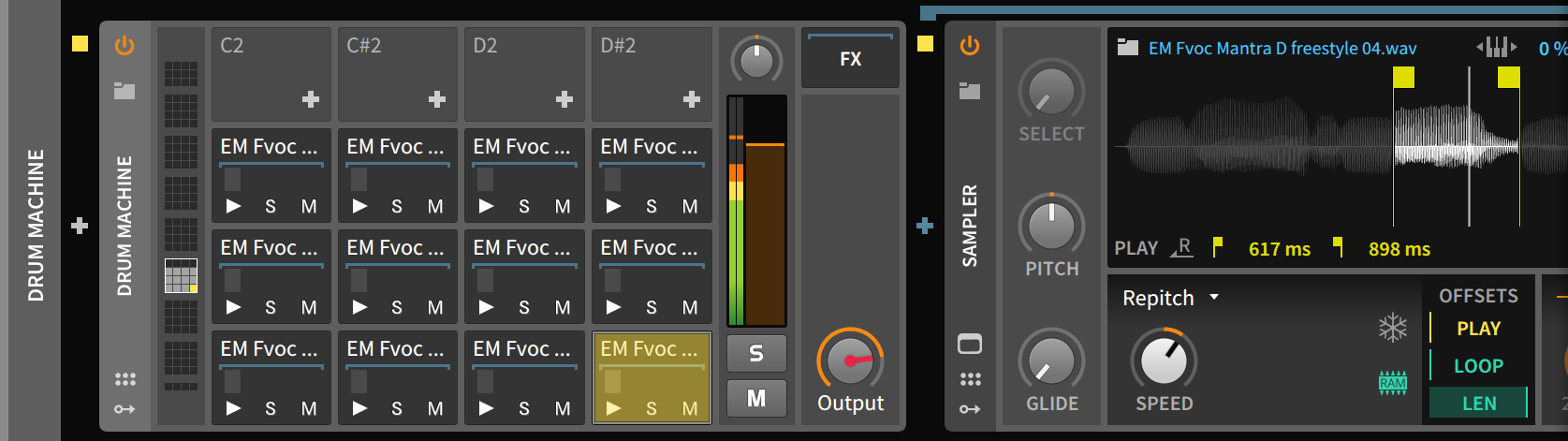This screenshot has width=1568, height=441.
Task: Toggle the reverse R playback icon
Action: pos(1182,247)
